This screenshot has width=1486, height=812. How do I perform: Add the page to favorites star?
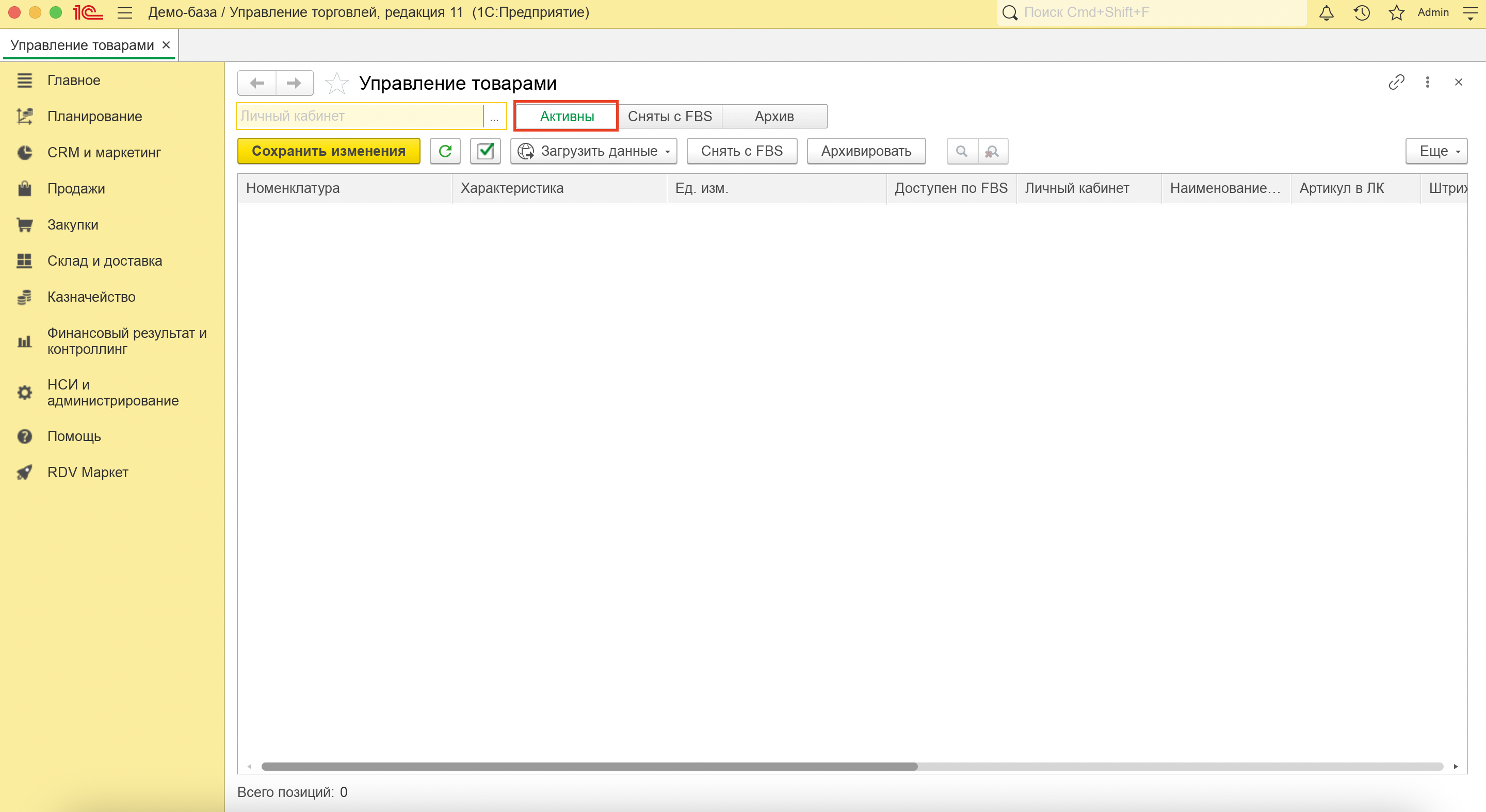click(336, 84)
